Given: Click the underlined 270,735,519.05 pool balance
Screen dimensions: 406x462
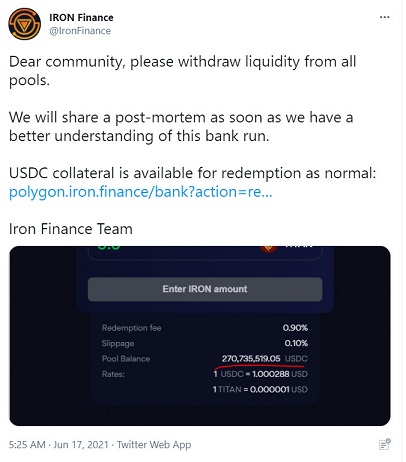Looking at the screenshot, I should [x=251, y=359].
